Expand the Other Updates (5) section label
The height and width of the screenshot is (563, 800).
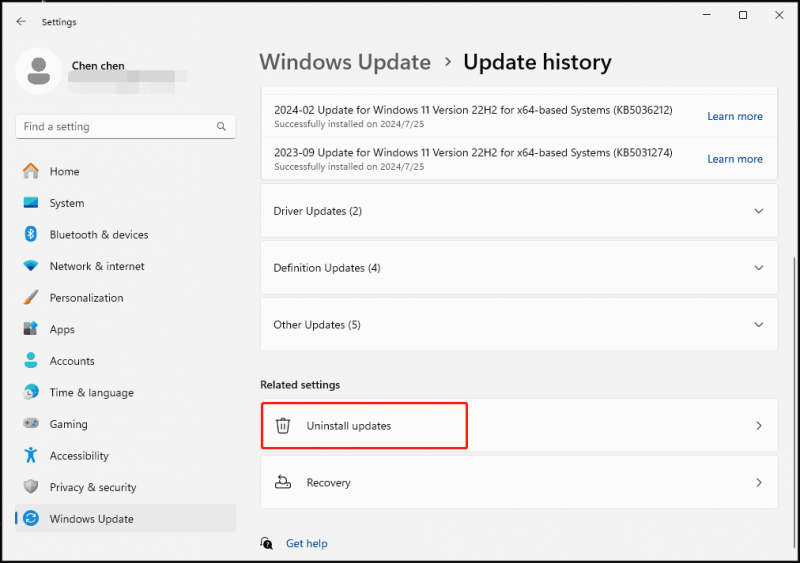point(317,325)
